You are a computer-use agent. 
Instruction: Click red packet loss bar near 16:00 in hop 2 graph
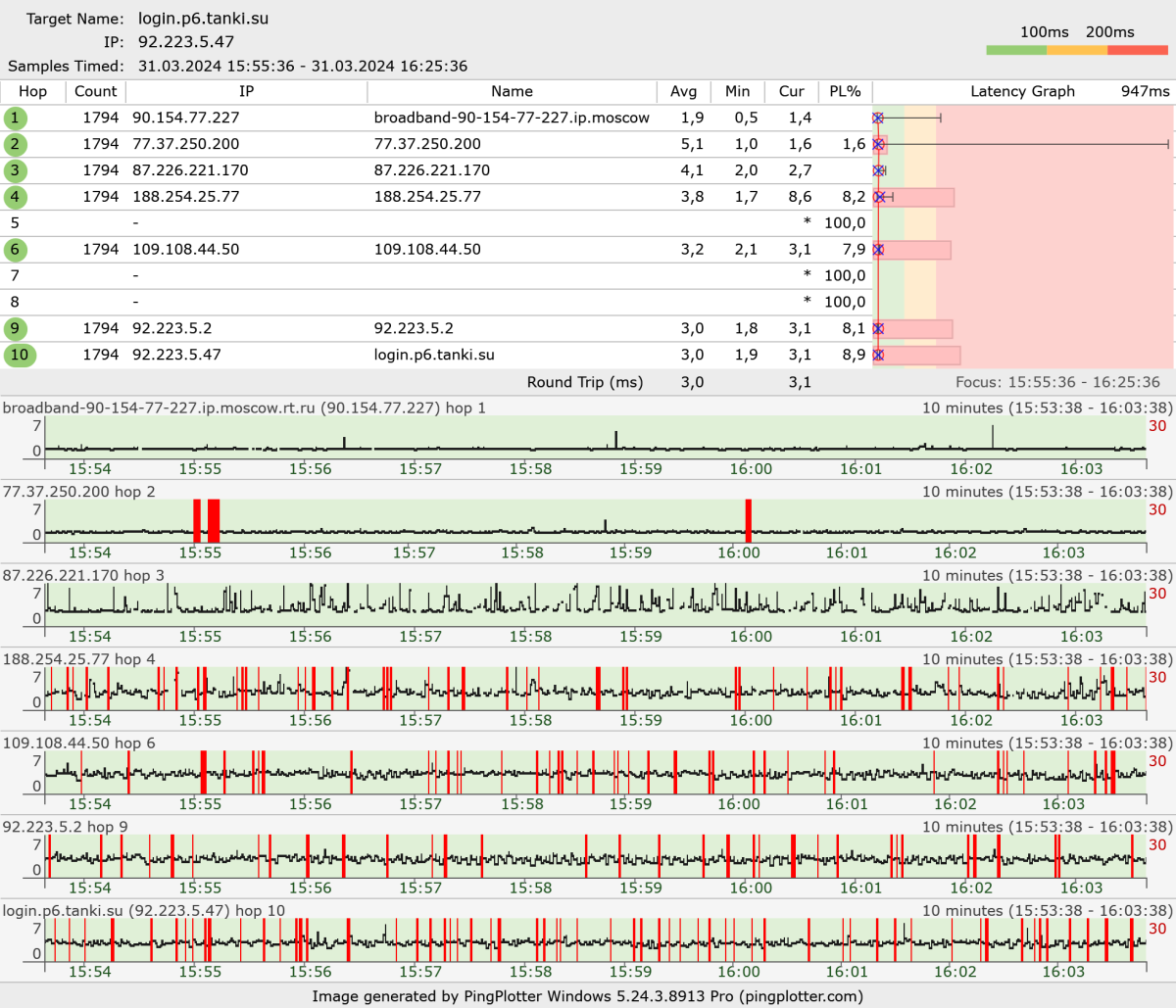click(749, 520)
